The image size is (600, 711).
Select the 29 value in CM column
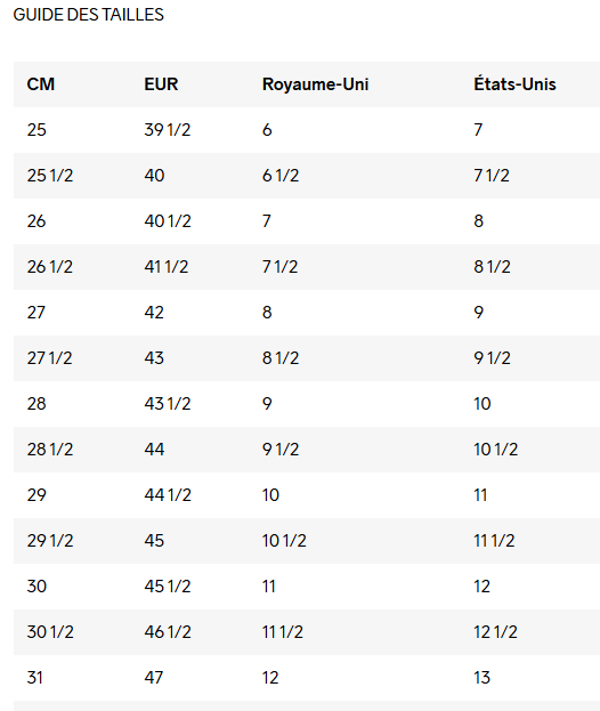37,495
